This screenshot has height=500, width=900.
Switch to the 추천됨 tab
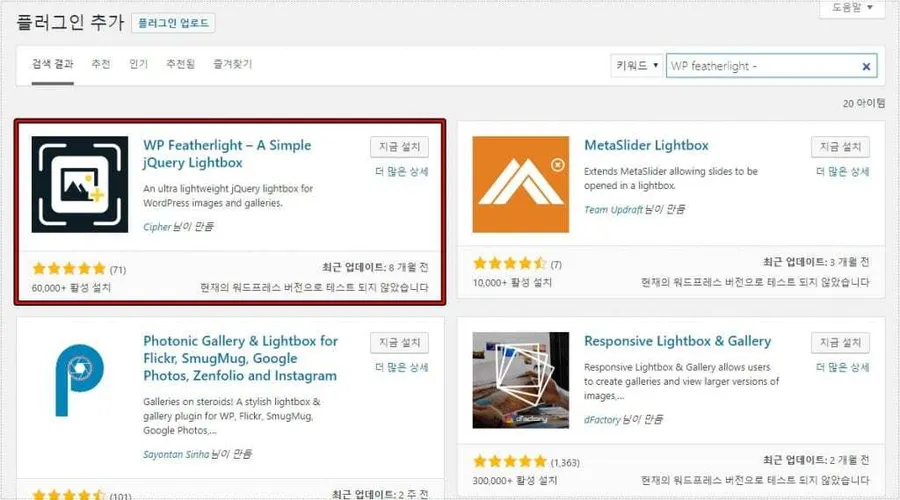(180, 64)
